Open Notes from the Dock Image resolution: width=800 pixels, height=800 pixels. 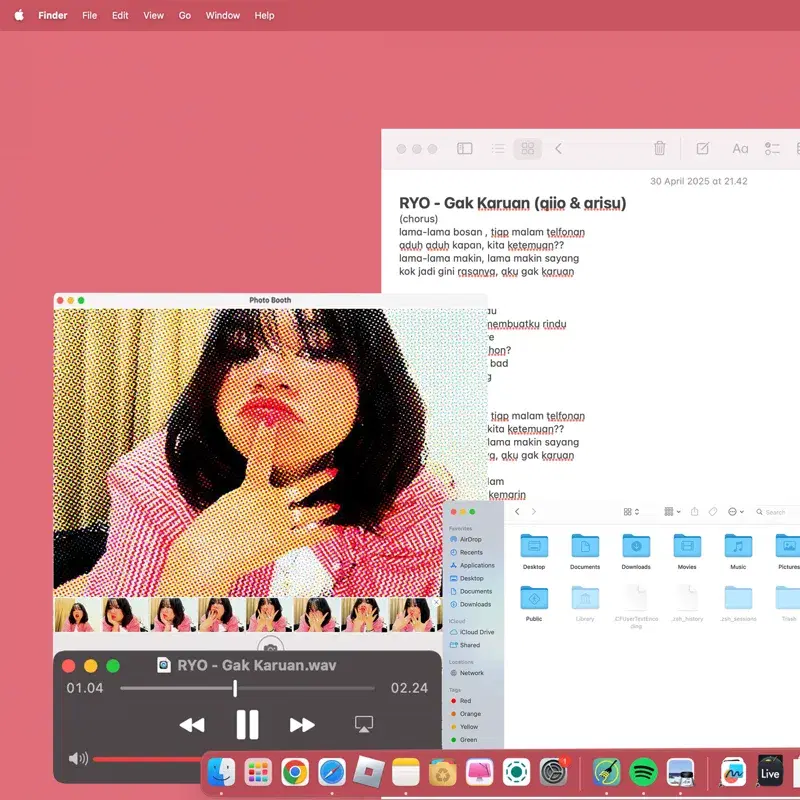pyautogui.click(x=406, y=772)
